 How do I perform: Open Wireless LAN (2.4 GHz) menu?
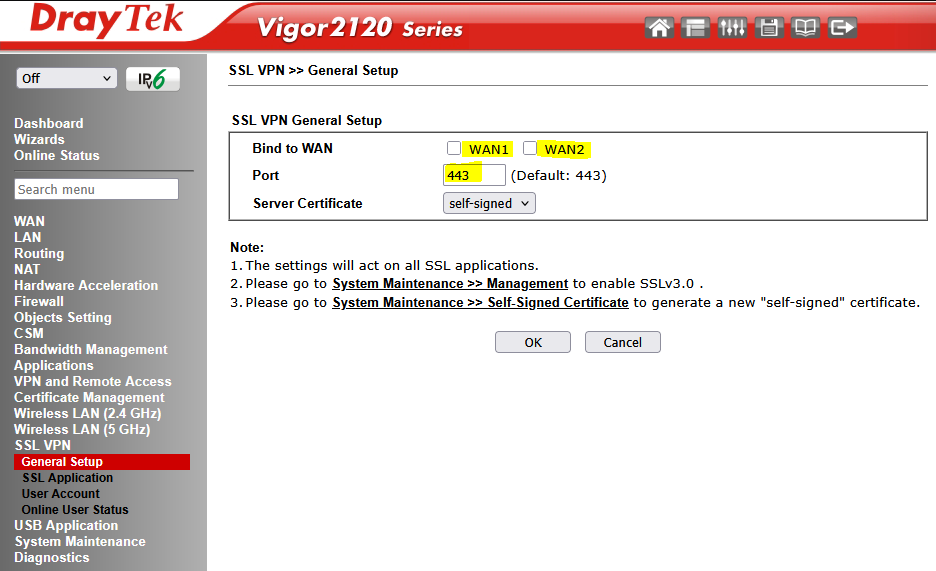tap(88, 413)
